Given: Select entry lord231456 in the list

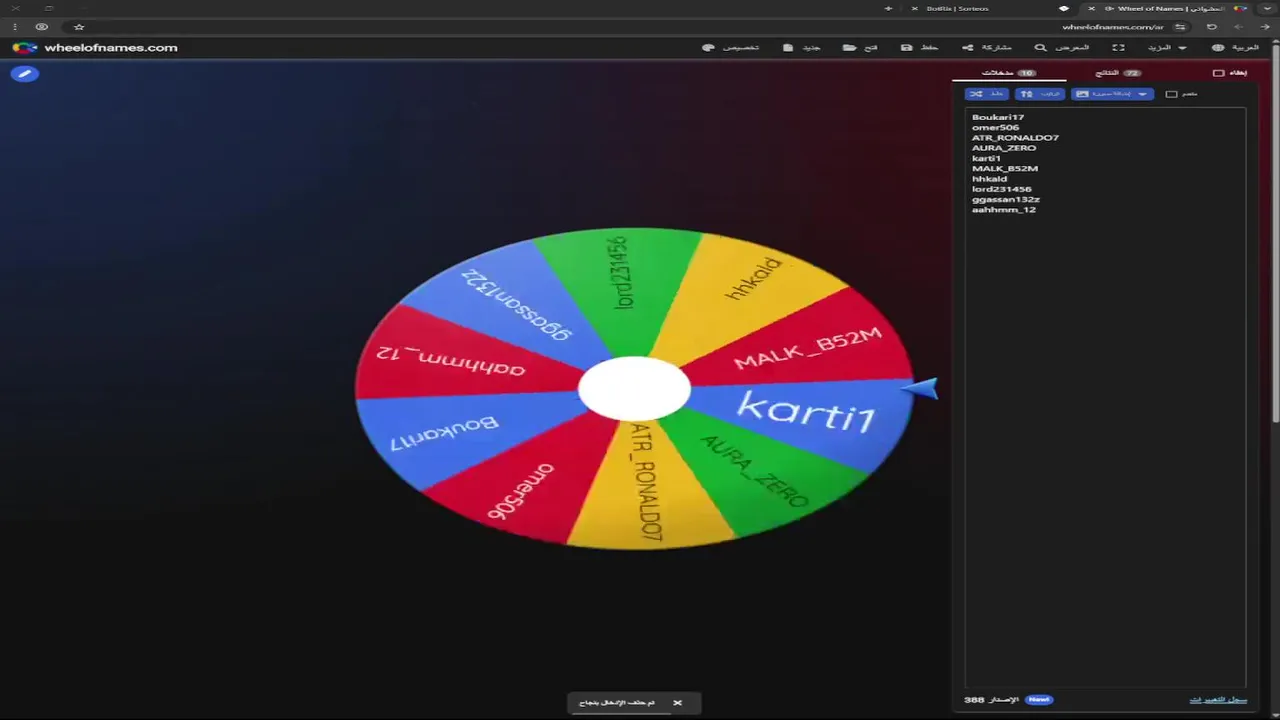Looking at the screenshot, I should click(1002, 189).
